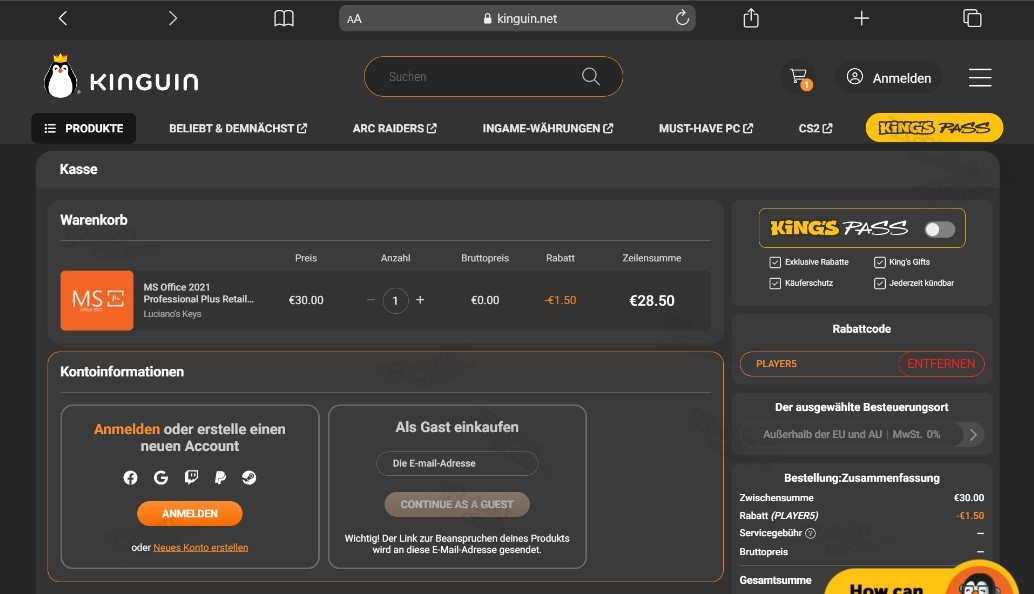
Task: Sign in using the PayPal icon
Action: pos(219,477)
